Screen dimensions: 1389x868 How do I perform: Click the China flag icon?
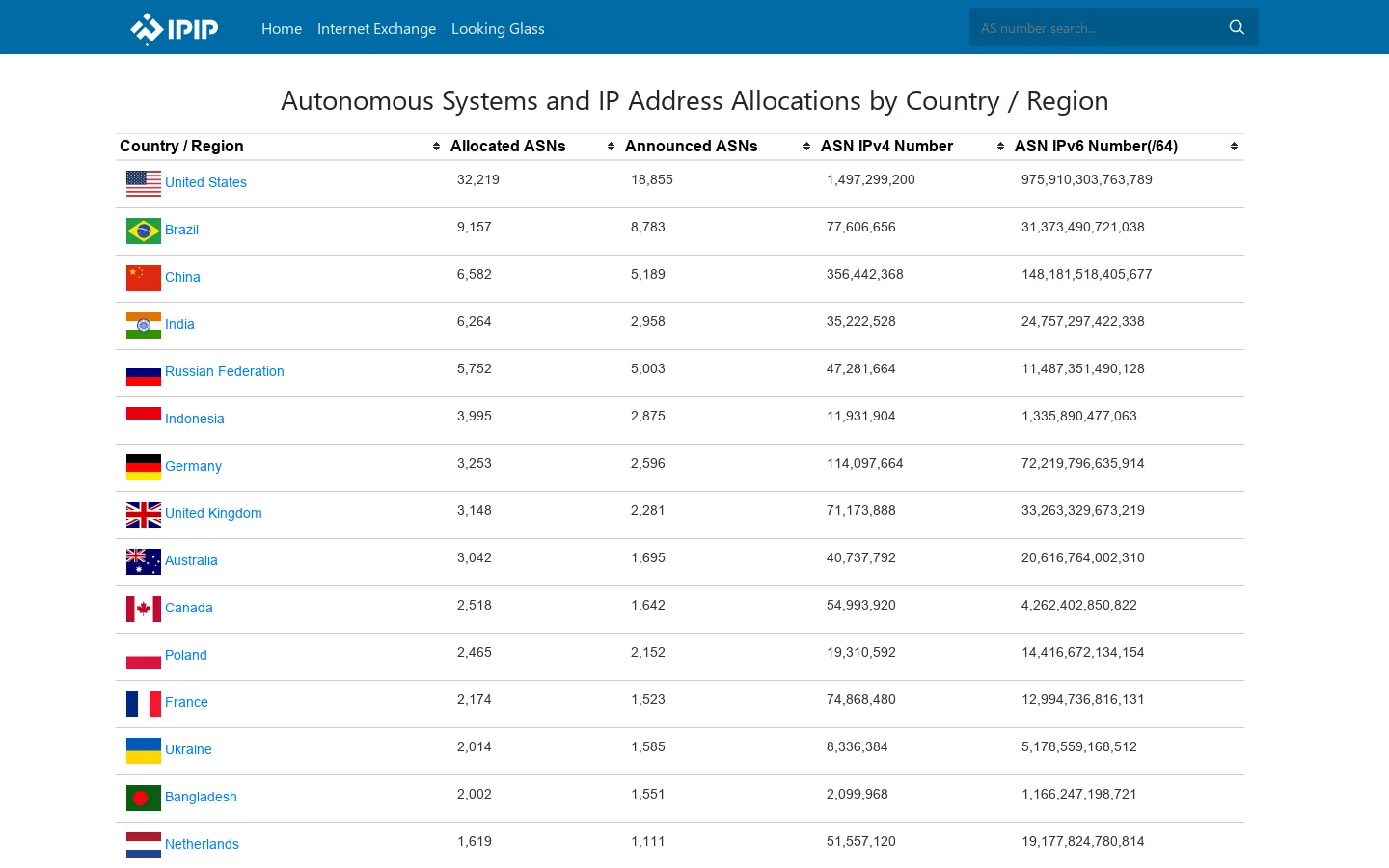coord(144,278)
